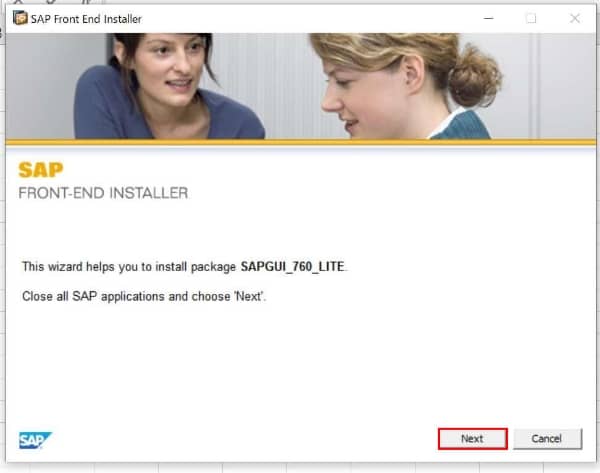Viewport: 600px width, 473px height.
Task: Click the yellow SAP heading text
Action: [x=40, y=170]
